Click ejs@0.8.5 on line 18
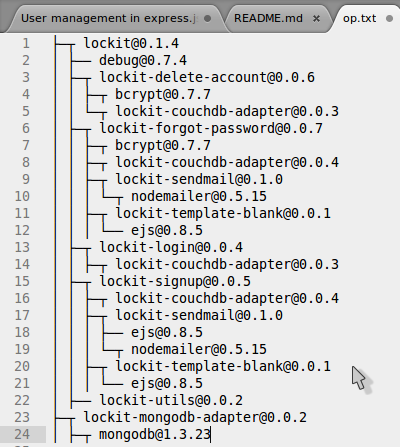The height and width of the screenshot is (447, 400). (x=167, y=332)
